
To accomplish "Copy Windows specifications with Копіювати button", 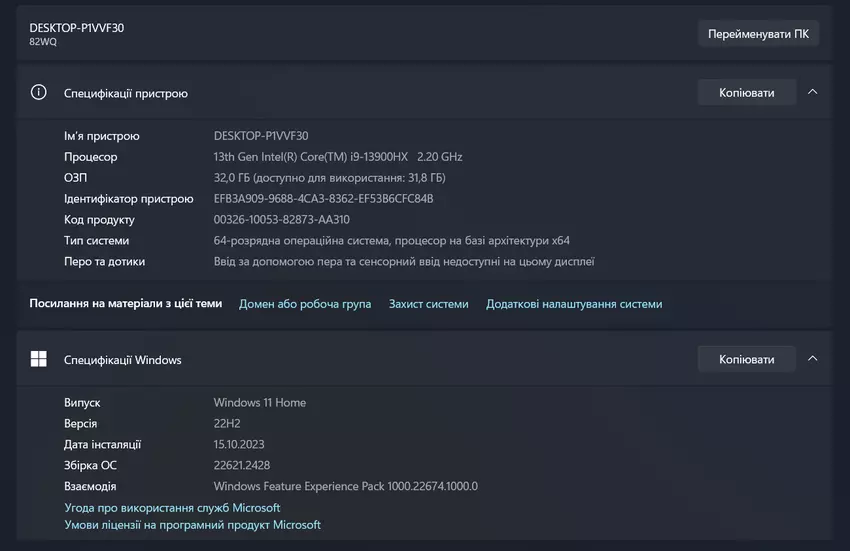I will tap(746, 359).
